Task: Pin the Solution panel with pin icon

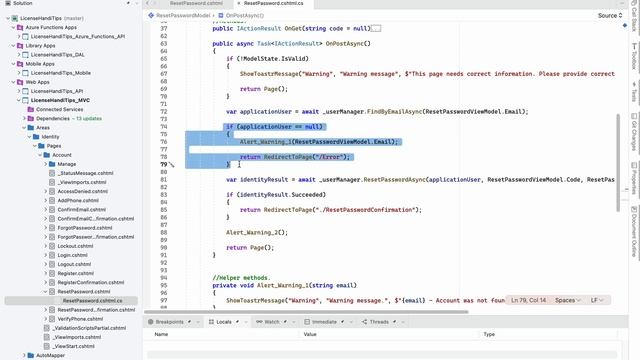Action: click(x=128, y=3)
